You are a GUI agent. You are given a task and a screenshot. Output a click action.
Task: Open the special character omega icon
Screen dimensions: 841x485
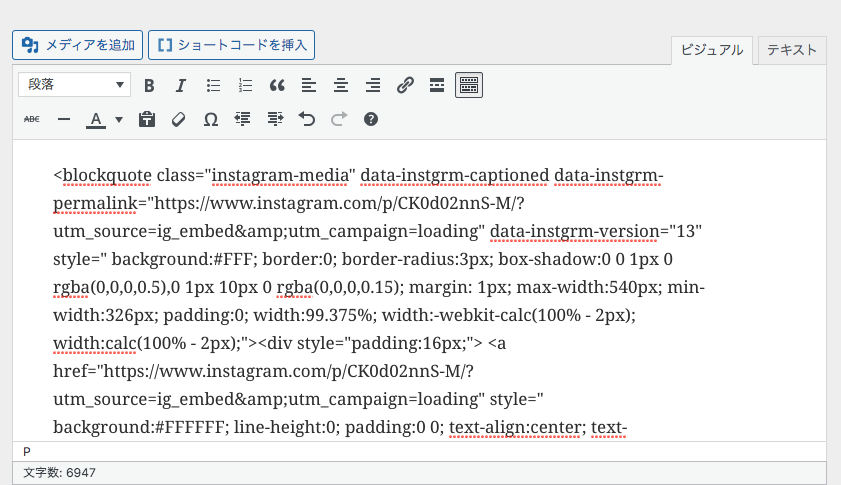coord(211,119)
